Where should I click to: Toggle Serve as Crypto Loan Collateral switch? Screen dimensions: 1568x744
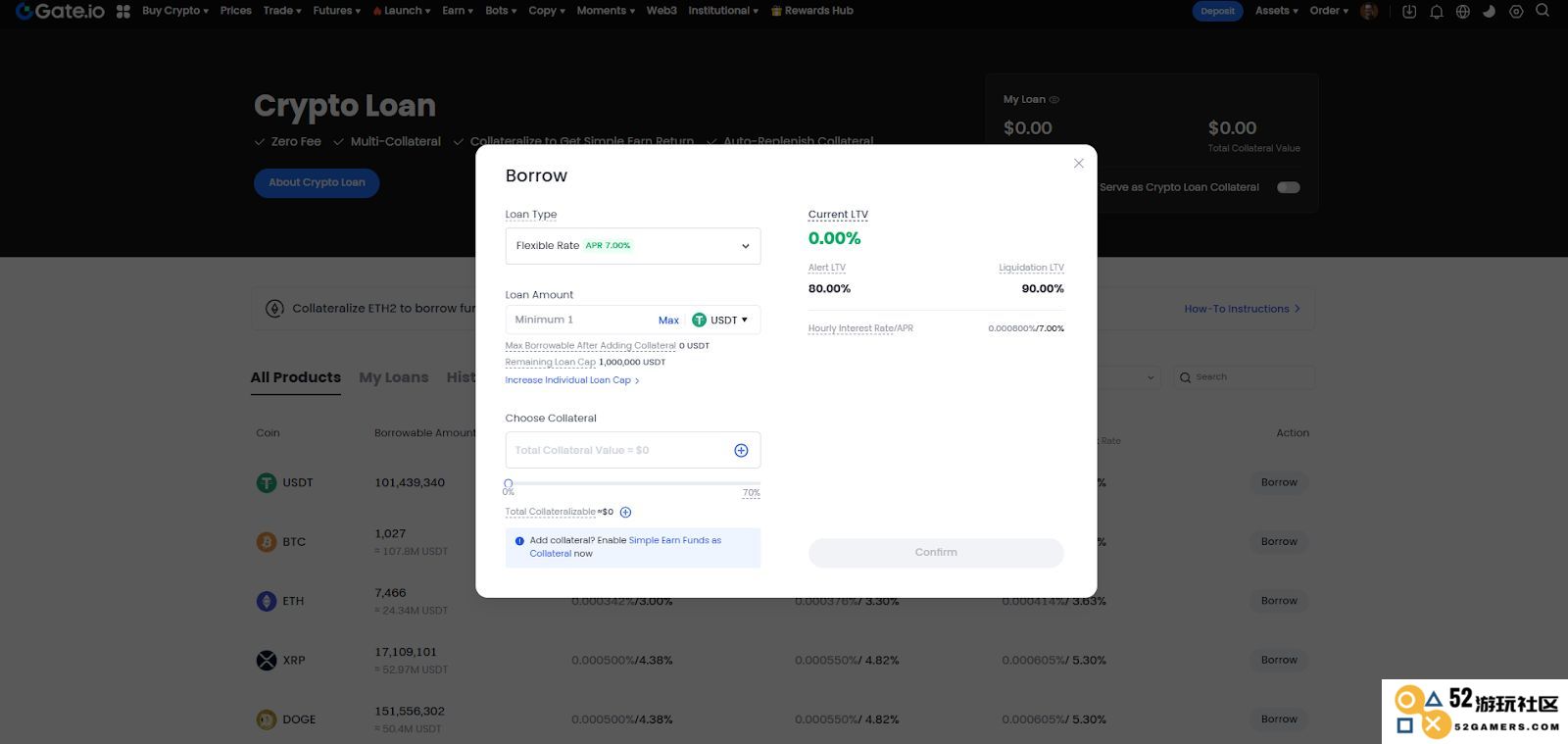1289,187
